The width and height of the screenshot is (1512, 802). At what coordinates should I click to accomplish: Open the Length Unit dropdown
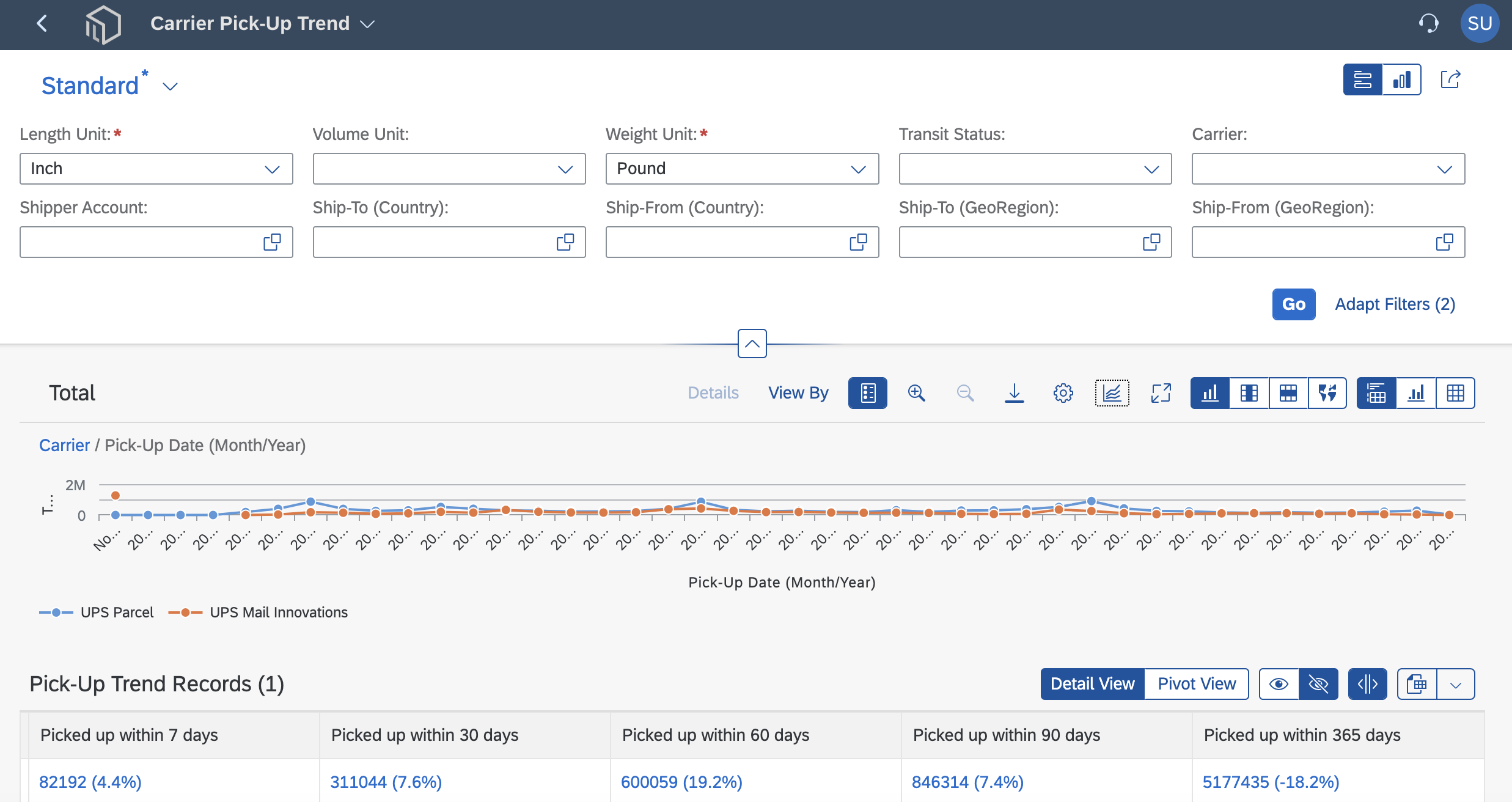click(x=156, y=169)
